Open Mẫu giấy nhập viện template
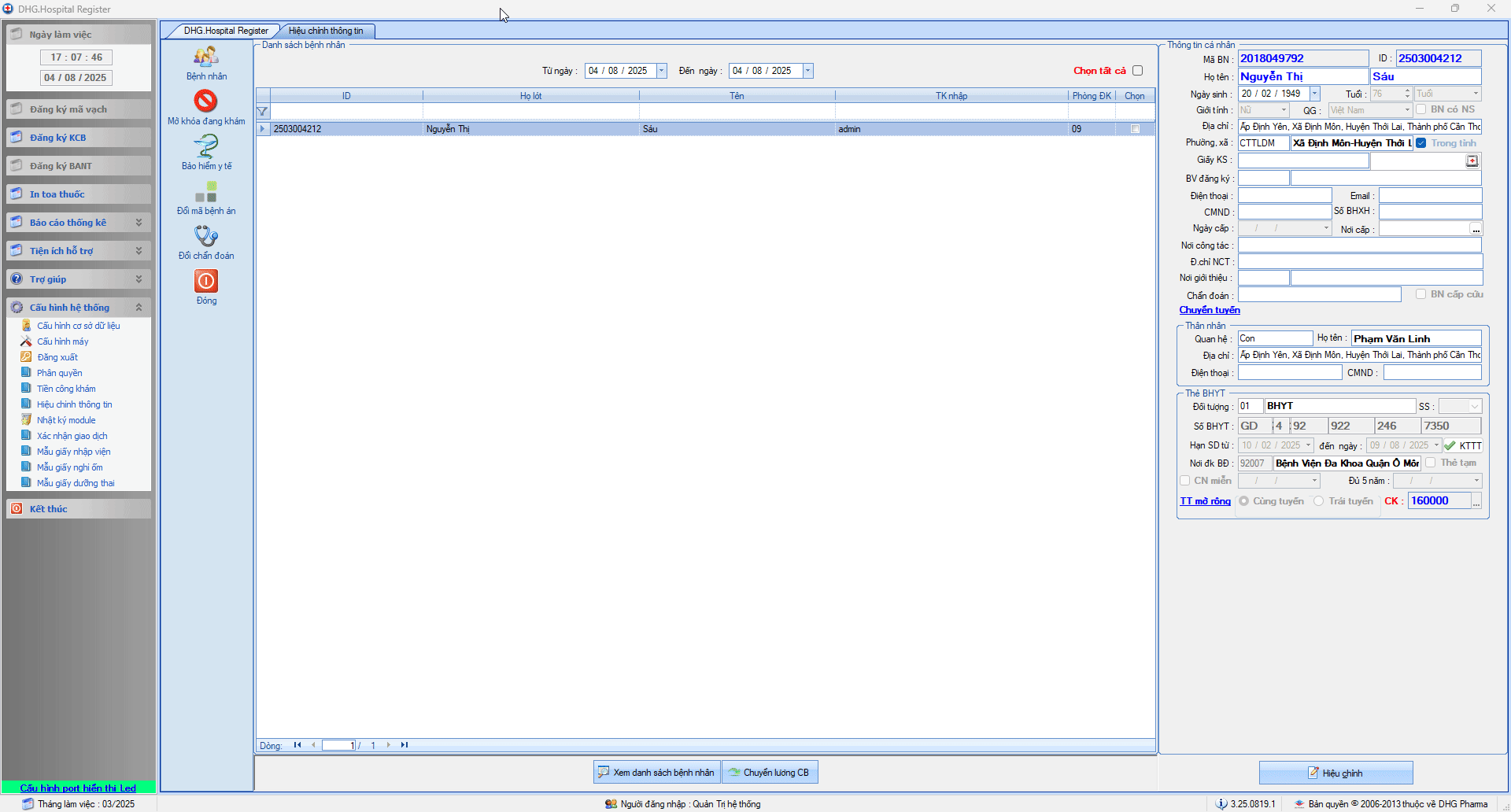 click(74, 452)
